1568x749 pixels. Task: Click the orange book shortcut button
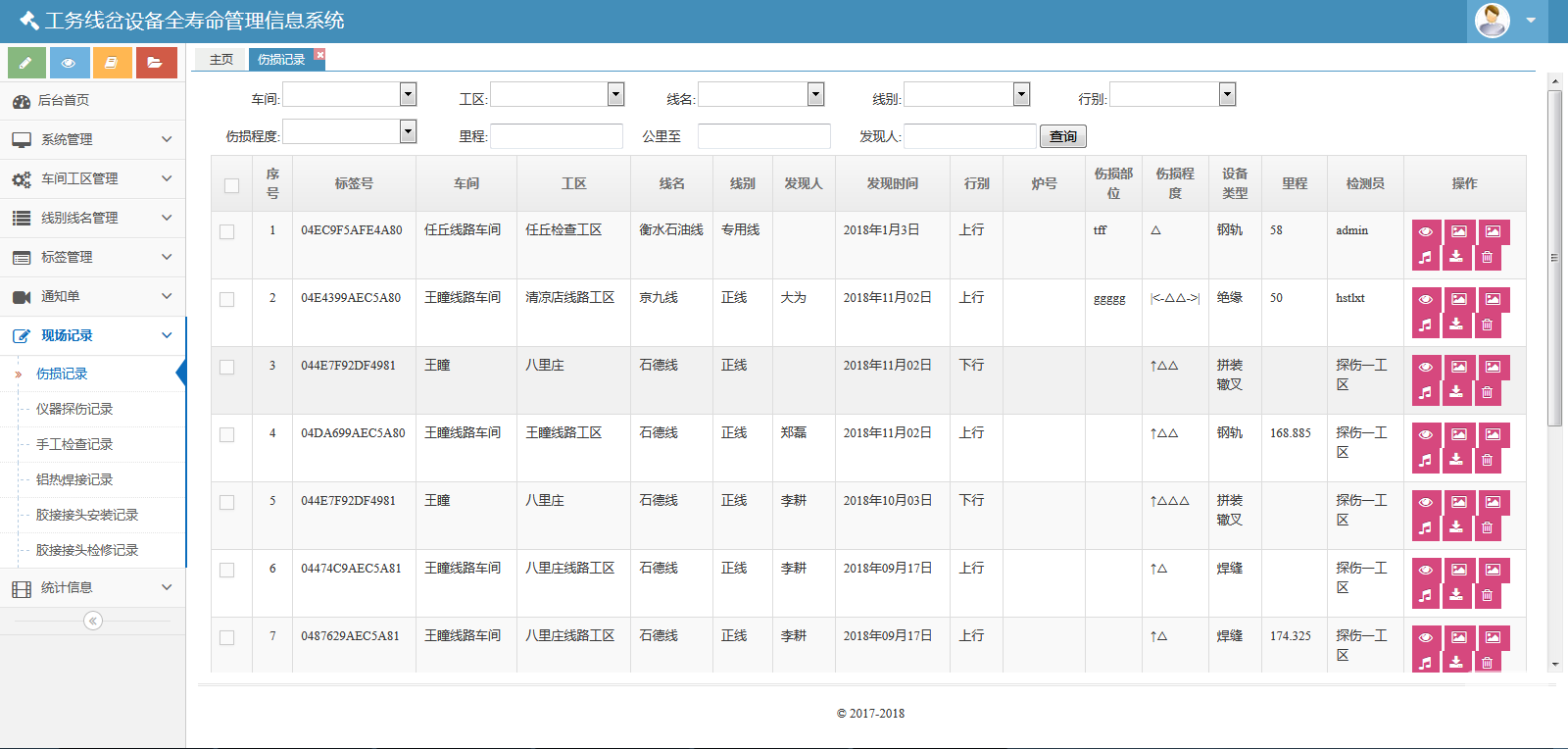tap(113, 63)
